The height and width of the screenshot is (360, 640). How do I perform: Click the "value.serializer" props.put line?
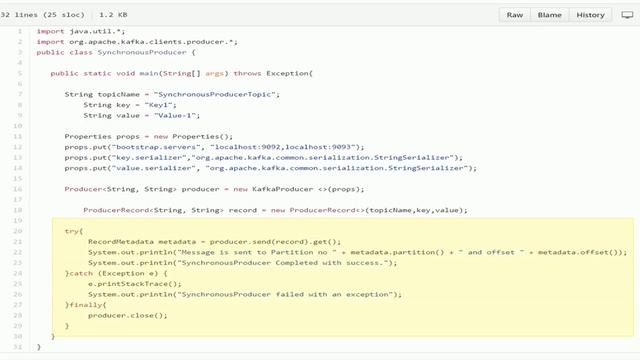click(271, 168)
